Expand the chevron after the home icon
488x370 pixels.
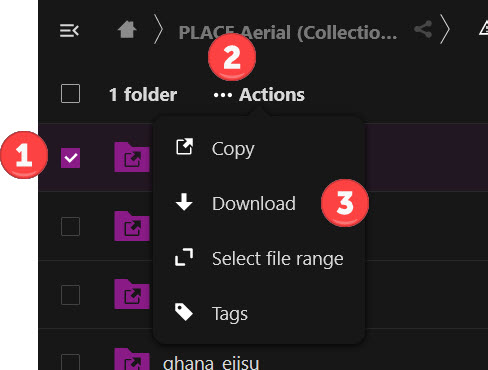click(x=158, y=30)
